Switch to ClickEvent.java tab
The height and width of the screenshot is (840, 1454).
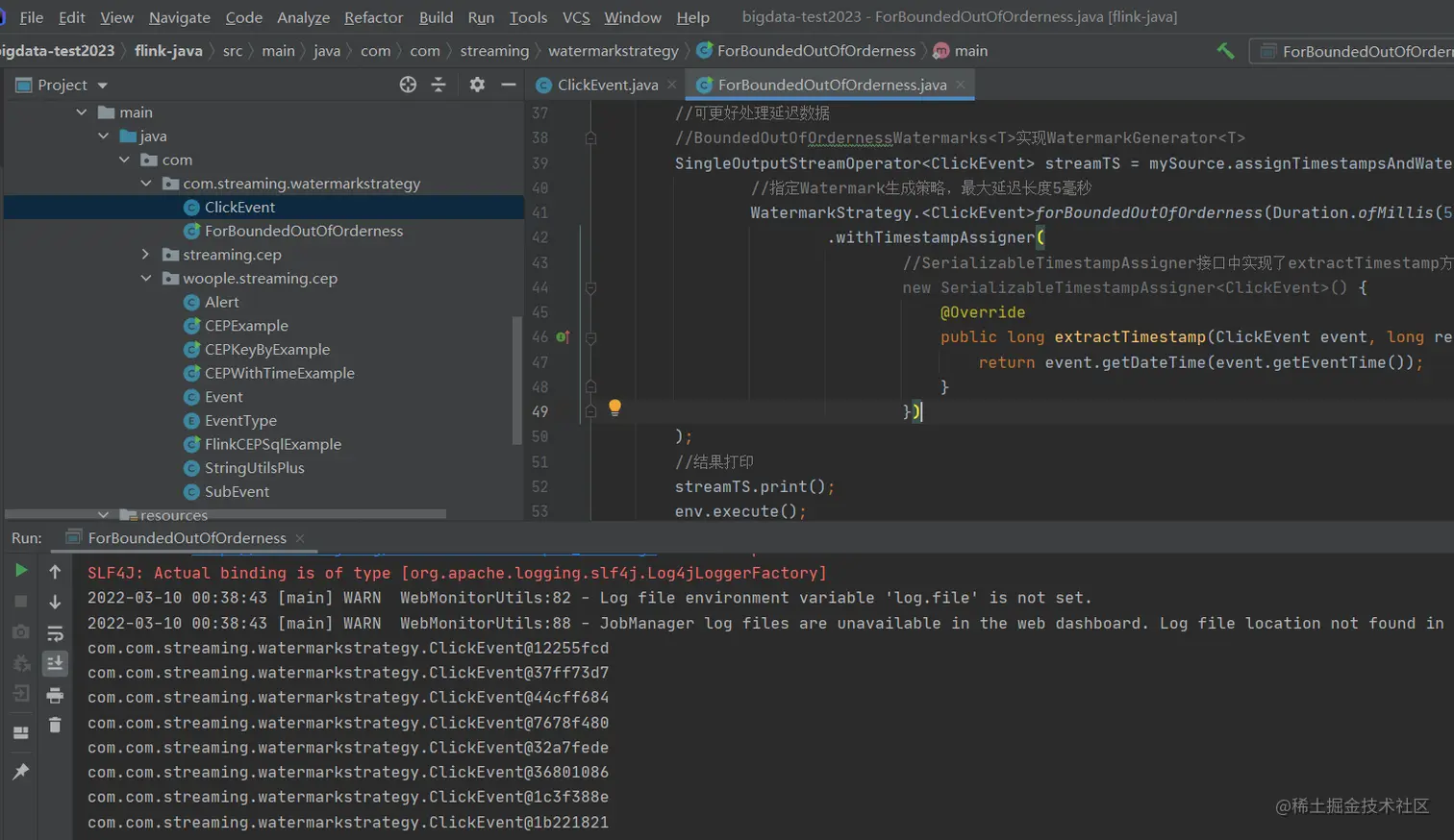coord(608,85)
